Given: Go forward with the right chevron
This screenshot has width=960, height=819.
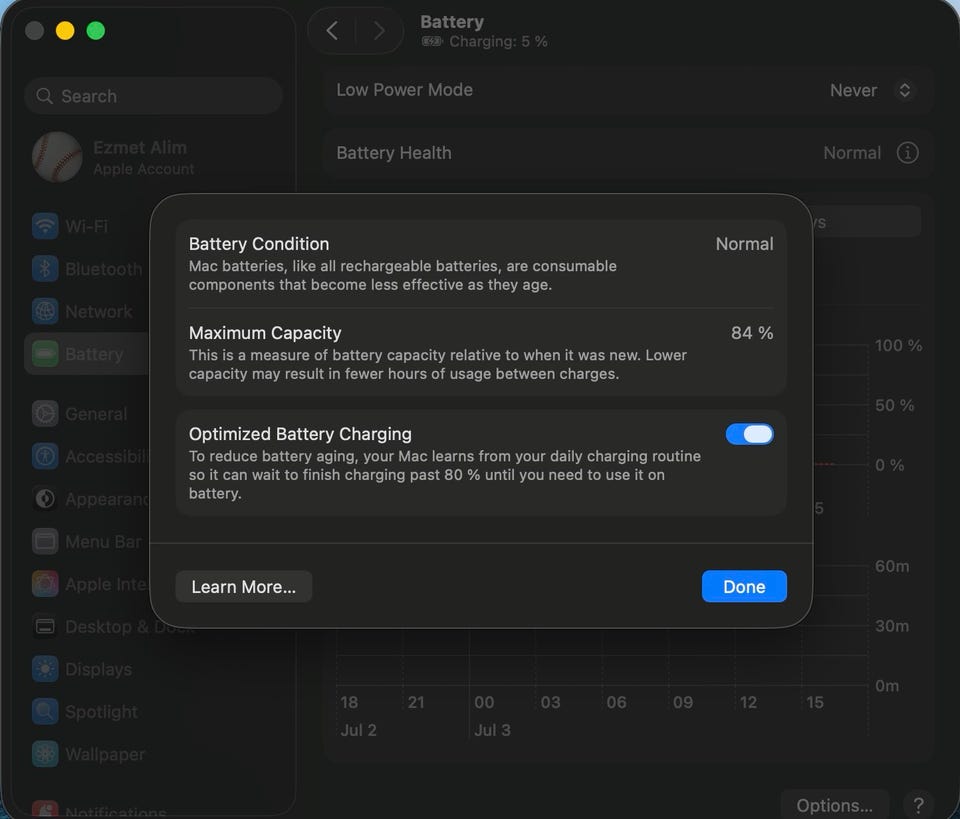Looking at the screenshot, I should coord(379,31).
